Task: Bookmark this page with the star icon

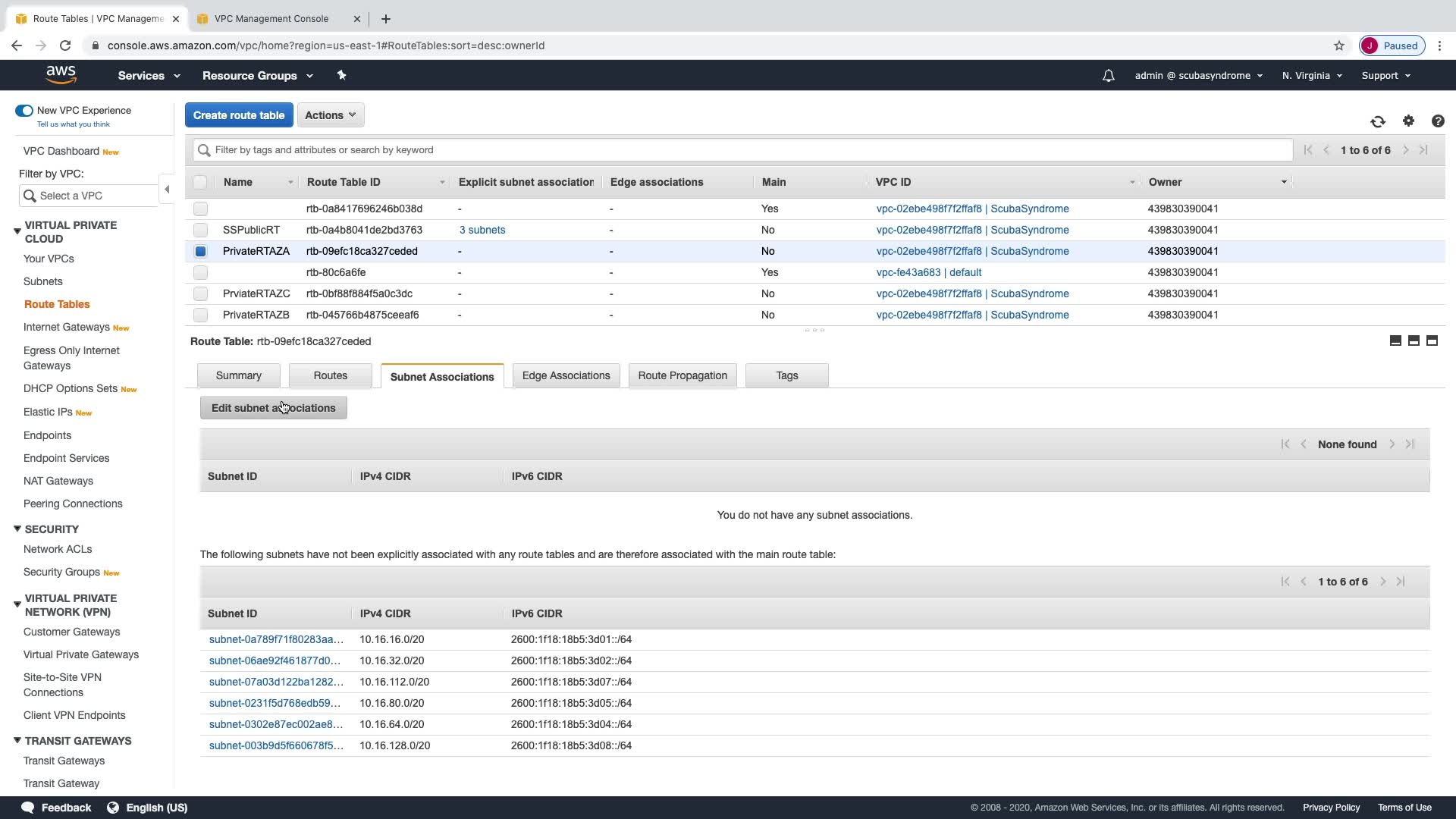Action: 1339,45
